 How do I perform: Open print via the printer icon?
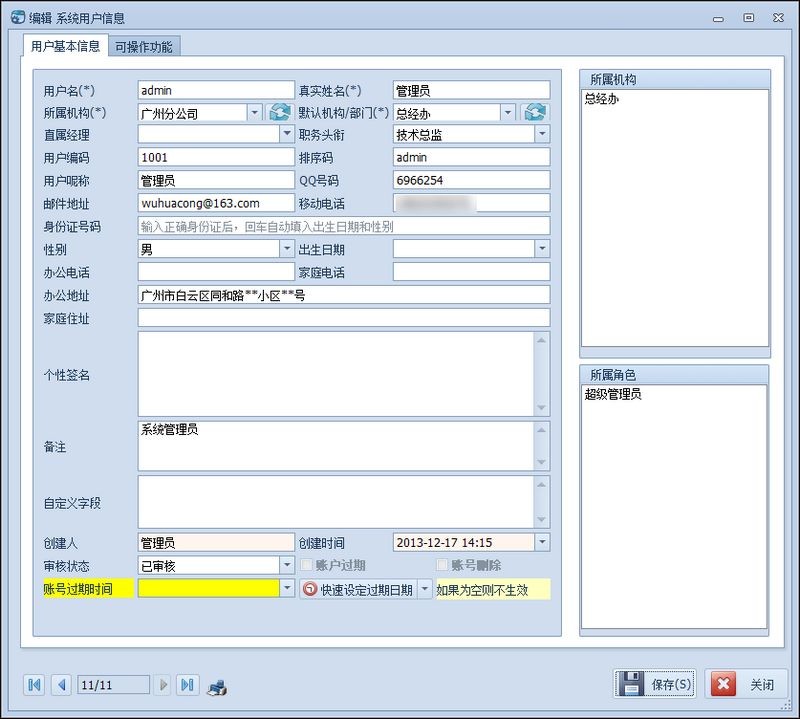[219, 685]
